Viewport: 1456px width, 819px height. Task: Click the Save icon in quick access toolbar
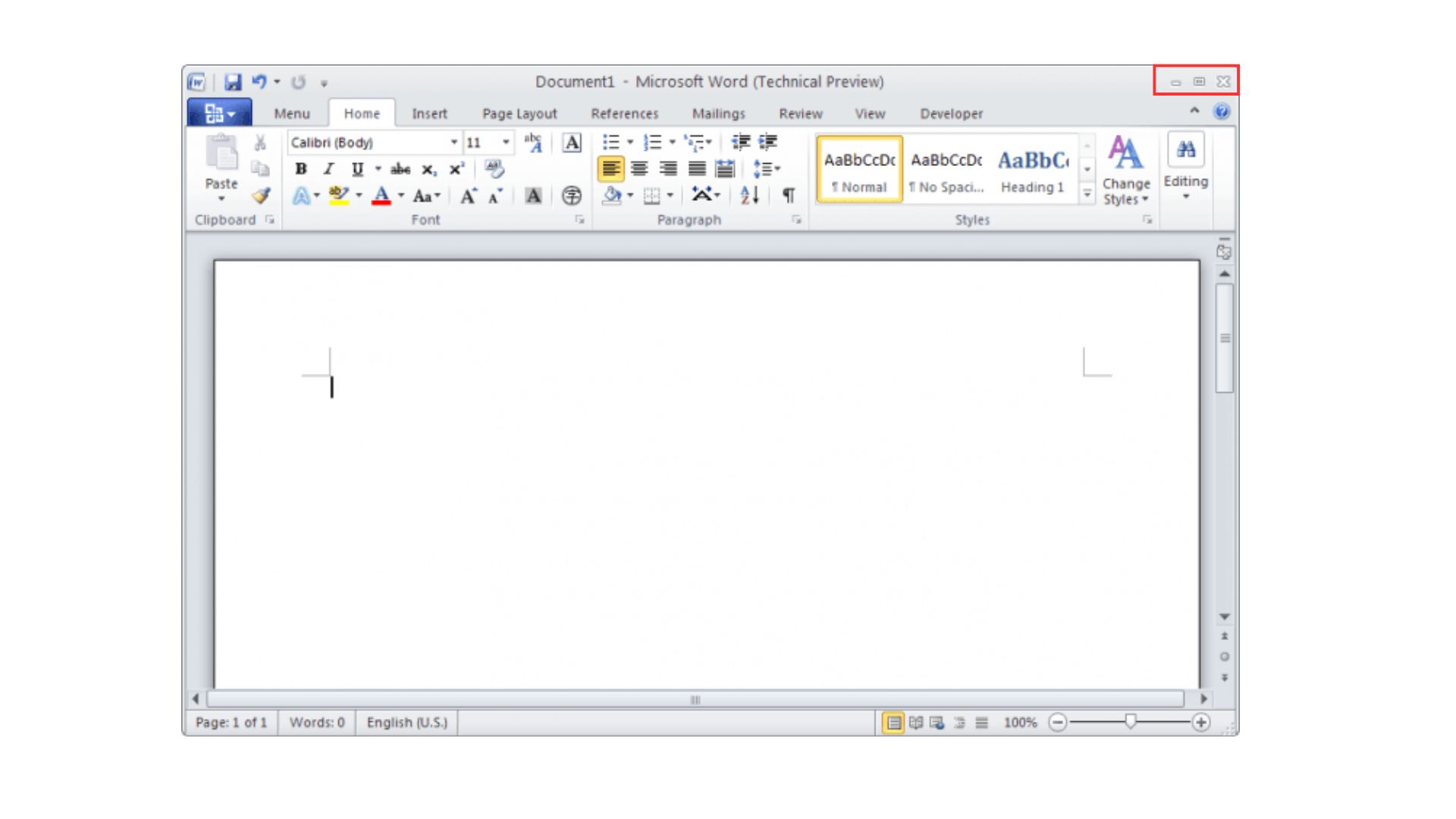(x=233, y=82)
